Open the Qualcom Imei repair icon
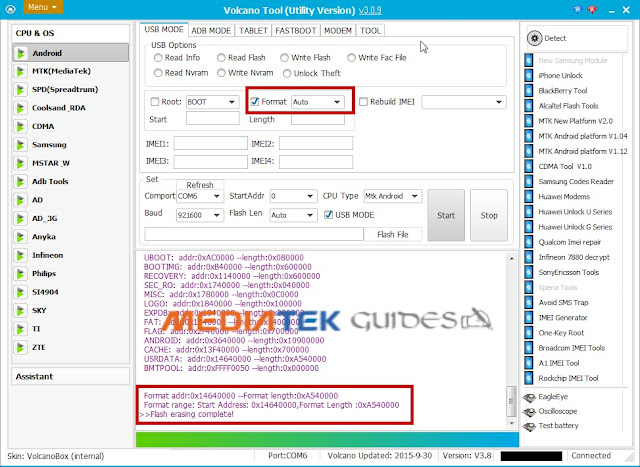Image resolution: width=640 pixels, height=467 pixels. point(529,242)
